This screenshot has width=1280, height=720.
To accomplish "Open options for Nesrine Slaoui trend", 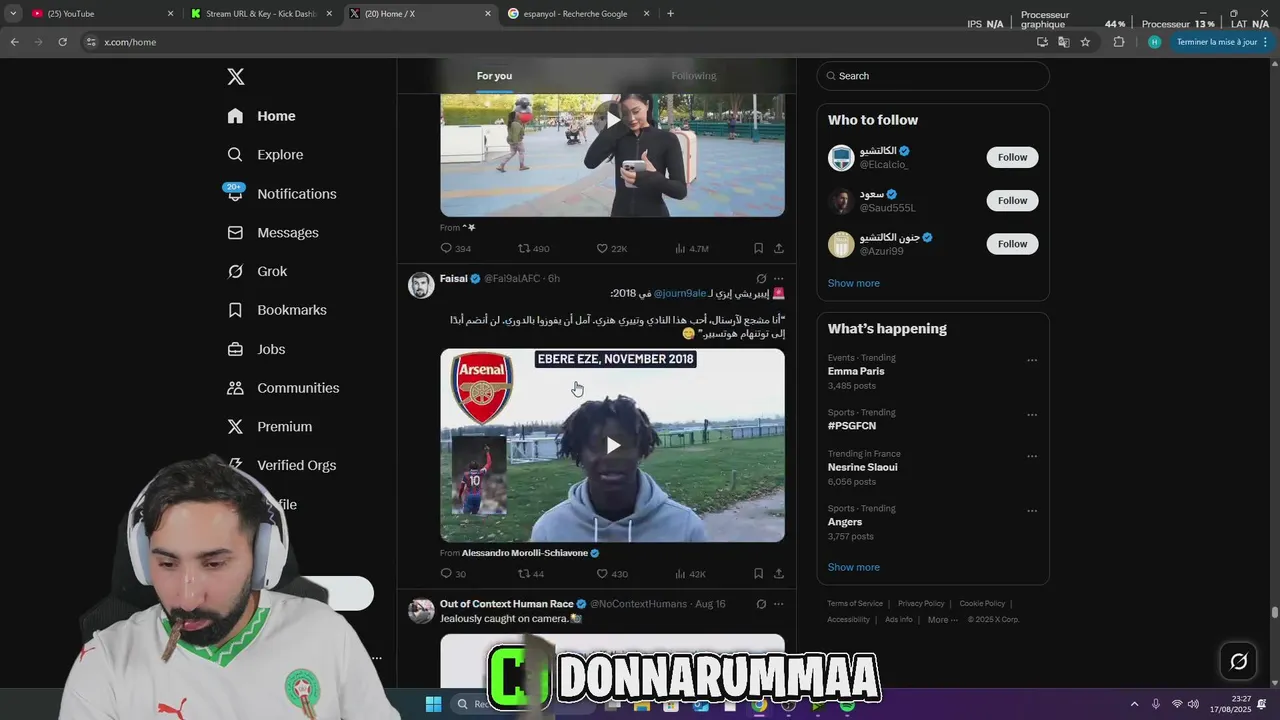I will (x=1032, y=456).
